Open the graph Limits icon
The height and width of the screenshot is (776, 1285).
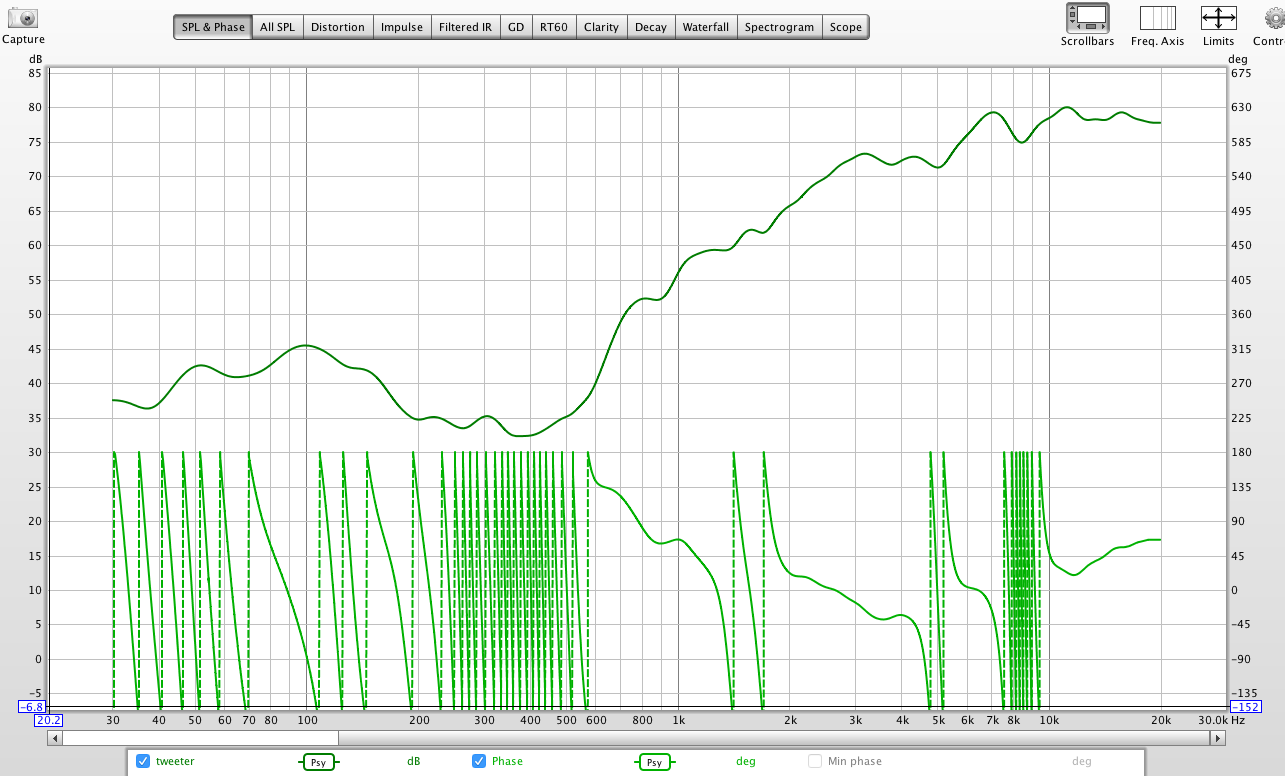1218,17
